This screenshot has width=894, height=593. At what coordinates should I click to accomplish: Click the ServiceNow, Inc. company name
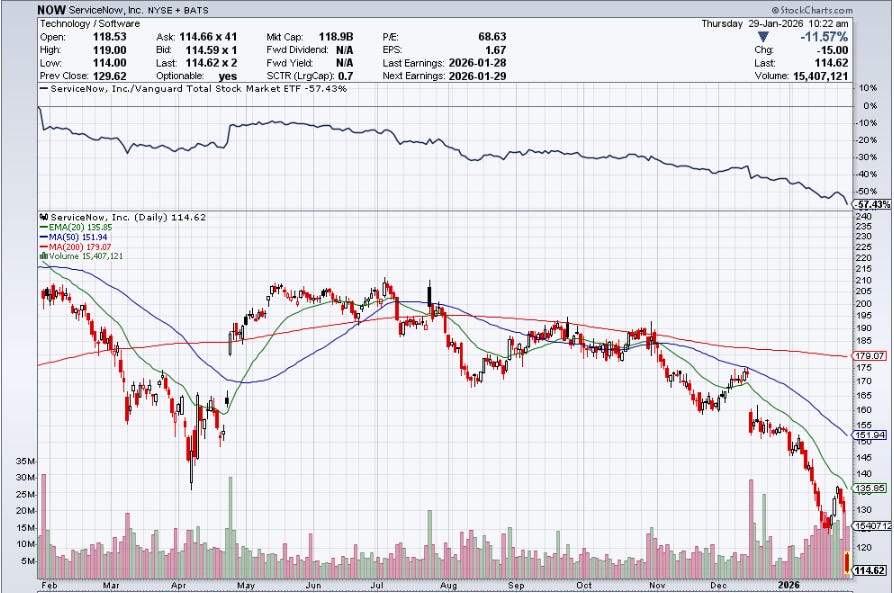tap(105, 10)
